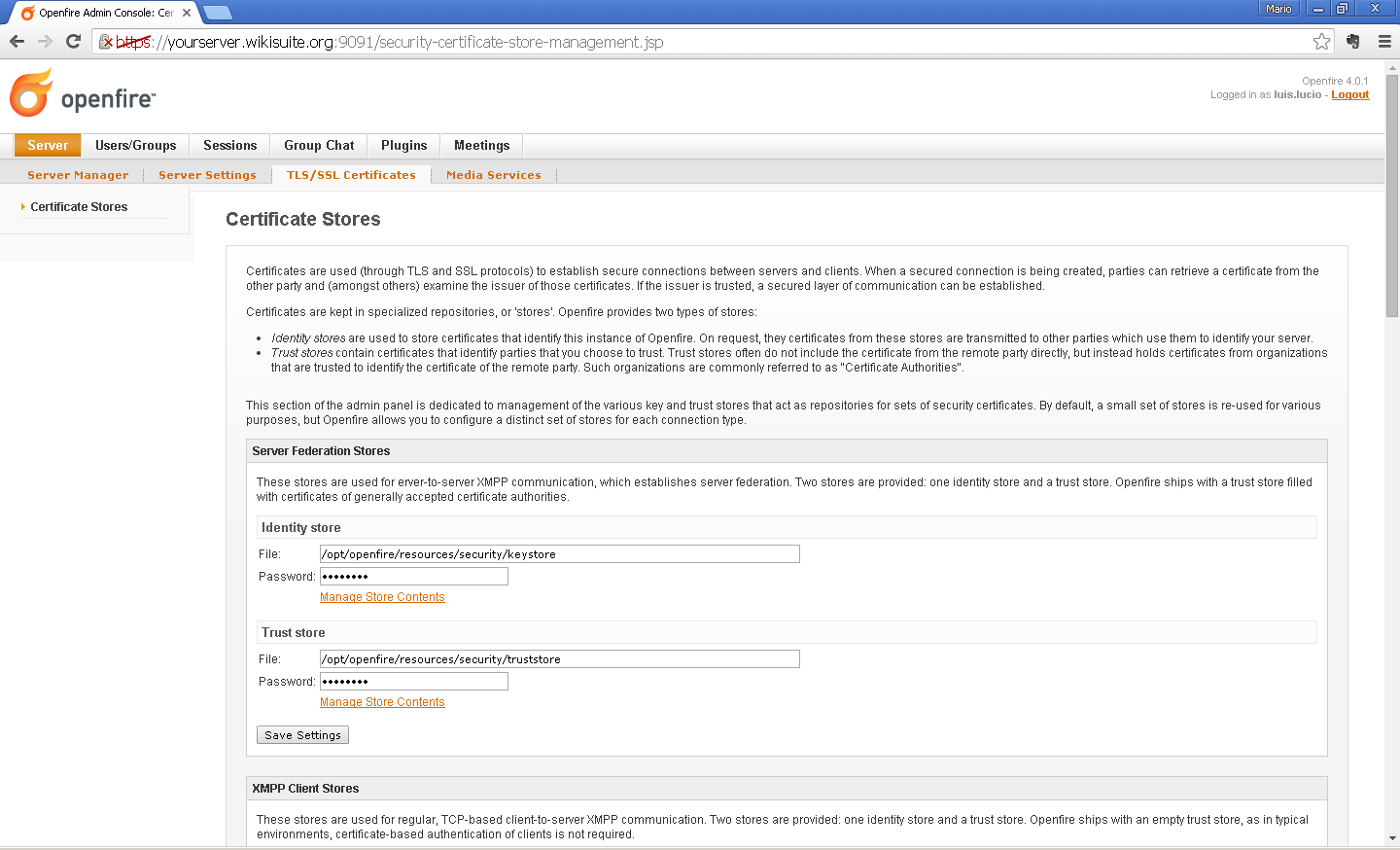Click the scrollbar down arrow
The height and width of the screenshot is (850, 1400).
point(1392,837)
